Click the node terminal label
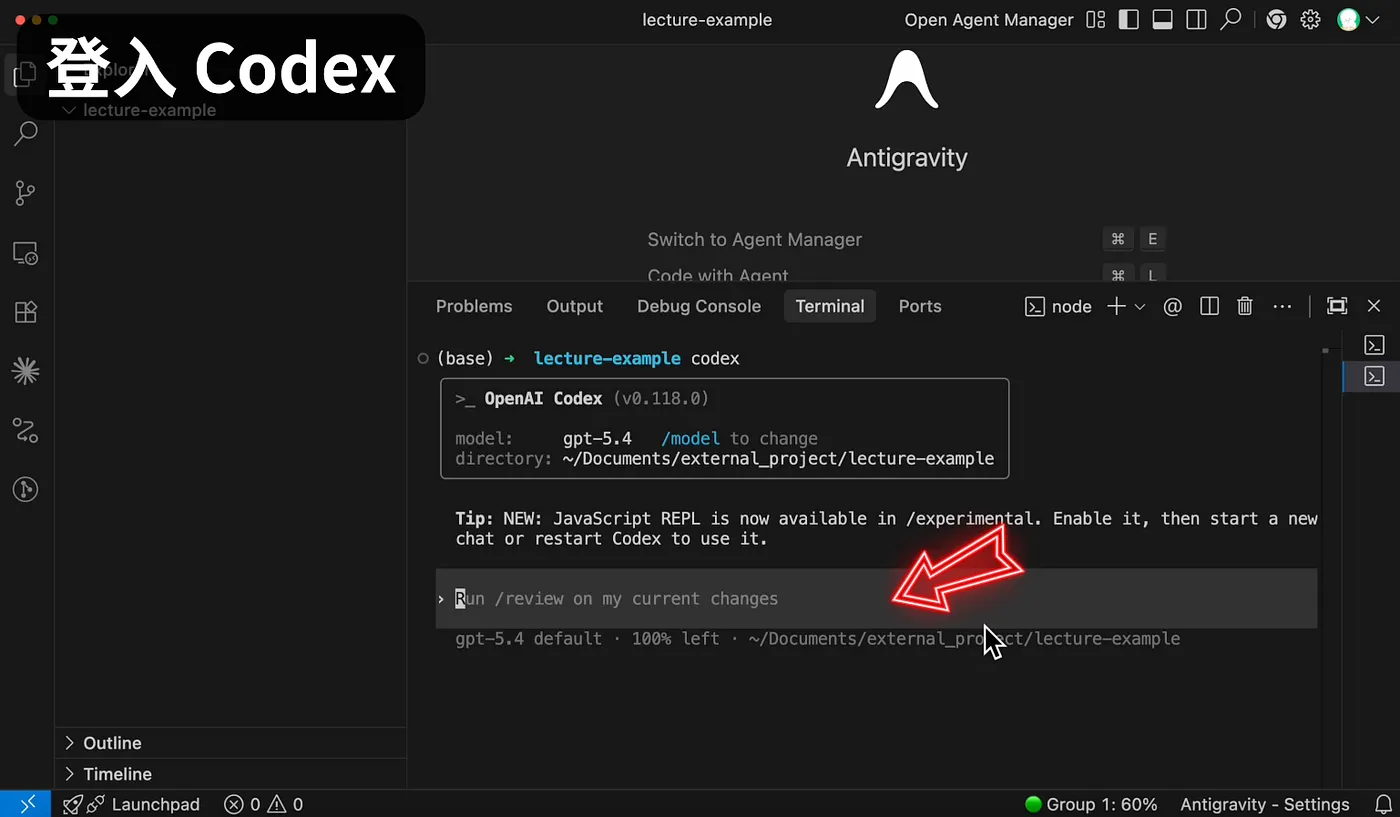Screen dimensions: 1400x817 [1059, 307]
